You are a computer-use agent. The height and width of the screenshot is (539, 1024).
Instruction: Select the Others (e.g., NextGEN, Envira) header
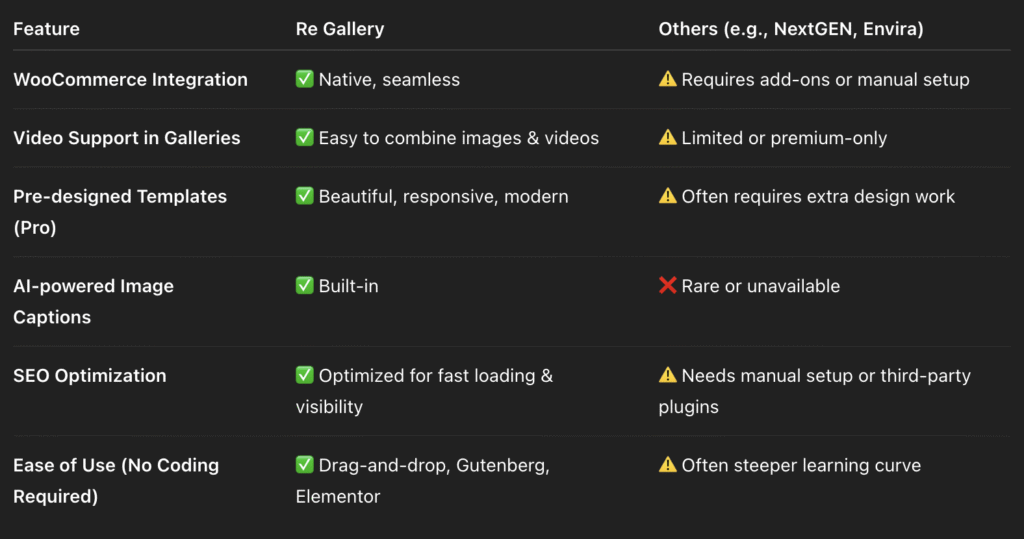(791, 29)
